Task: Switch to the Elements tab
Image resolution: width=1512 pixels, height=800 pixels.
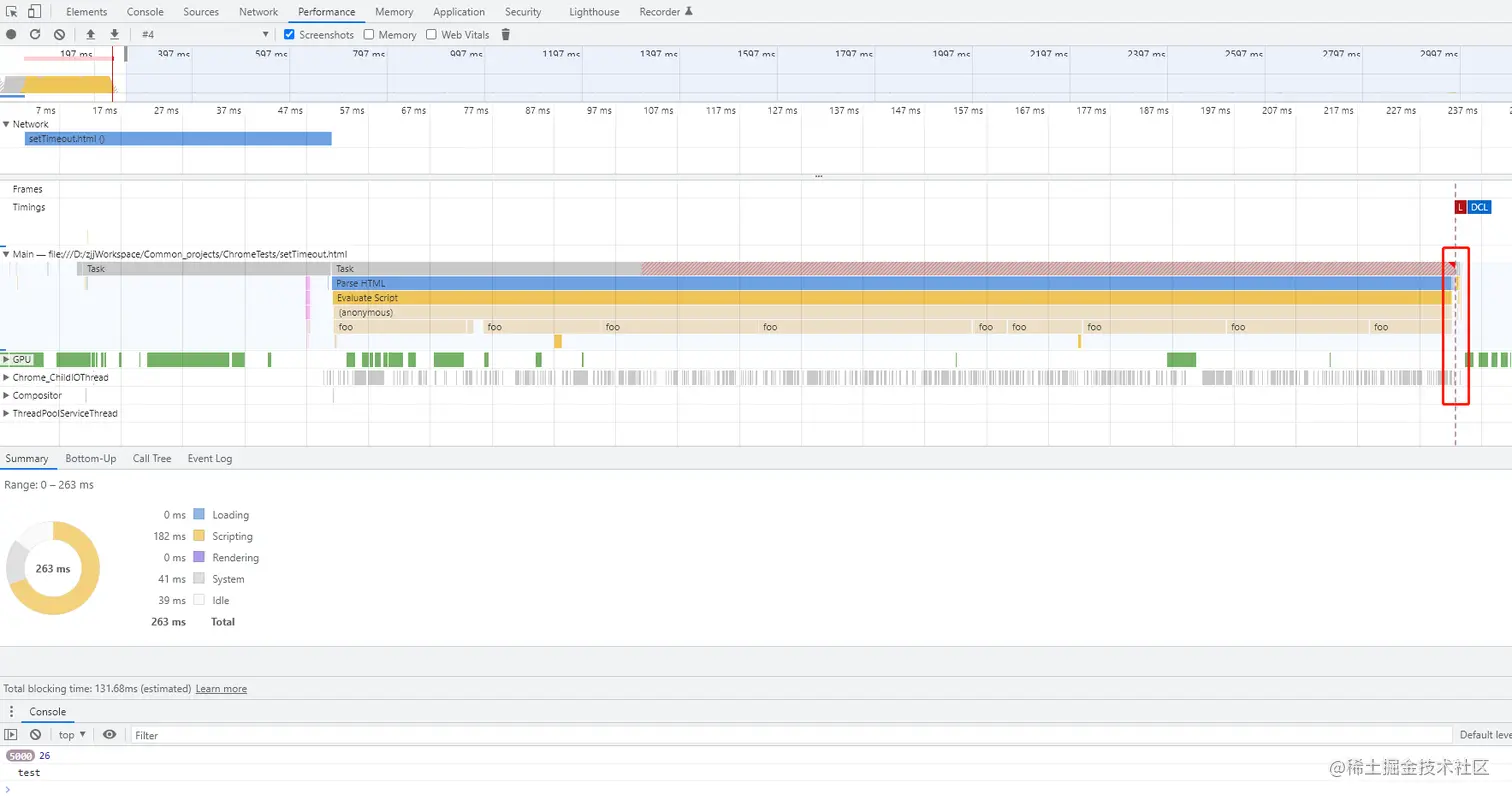Action: 87,12
